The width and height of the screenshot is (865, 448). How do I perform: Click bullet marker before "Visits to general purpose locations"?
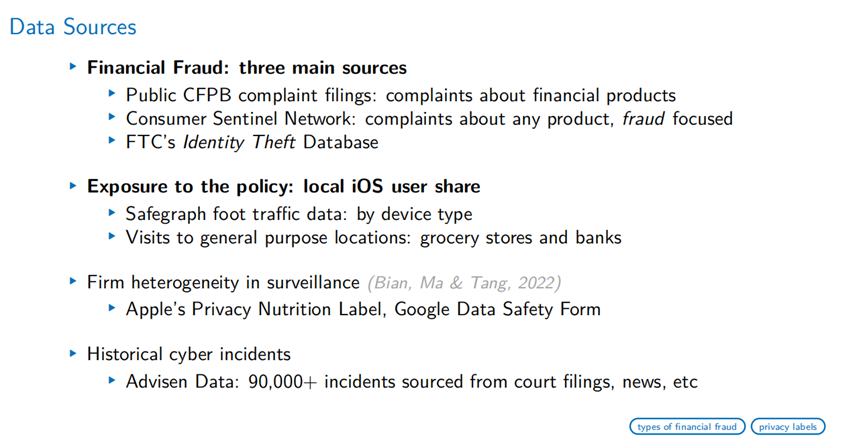(111, 236)
